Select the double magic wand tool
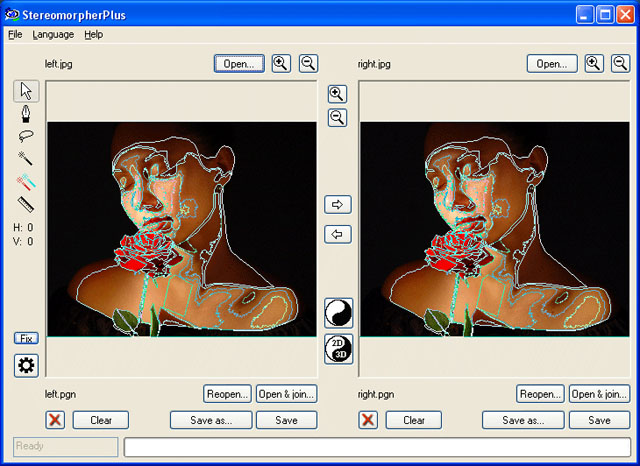 26,183
